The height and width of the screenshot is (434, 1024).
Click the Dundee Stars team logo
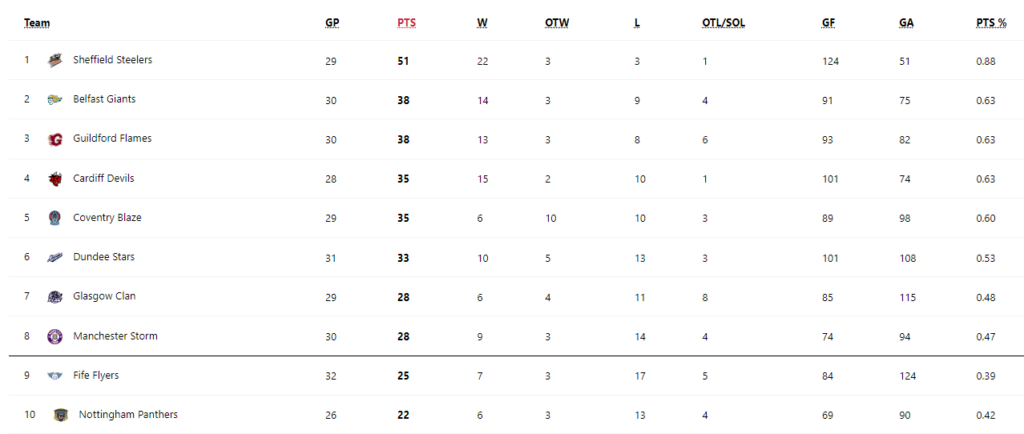coord(55,258)
